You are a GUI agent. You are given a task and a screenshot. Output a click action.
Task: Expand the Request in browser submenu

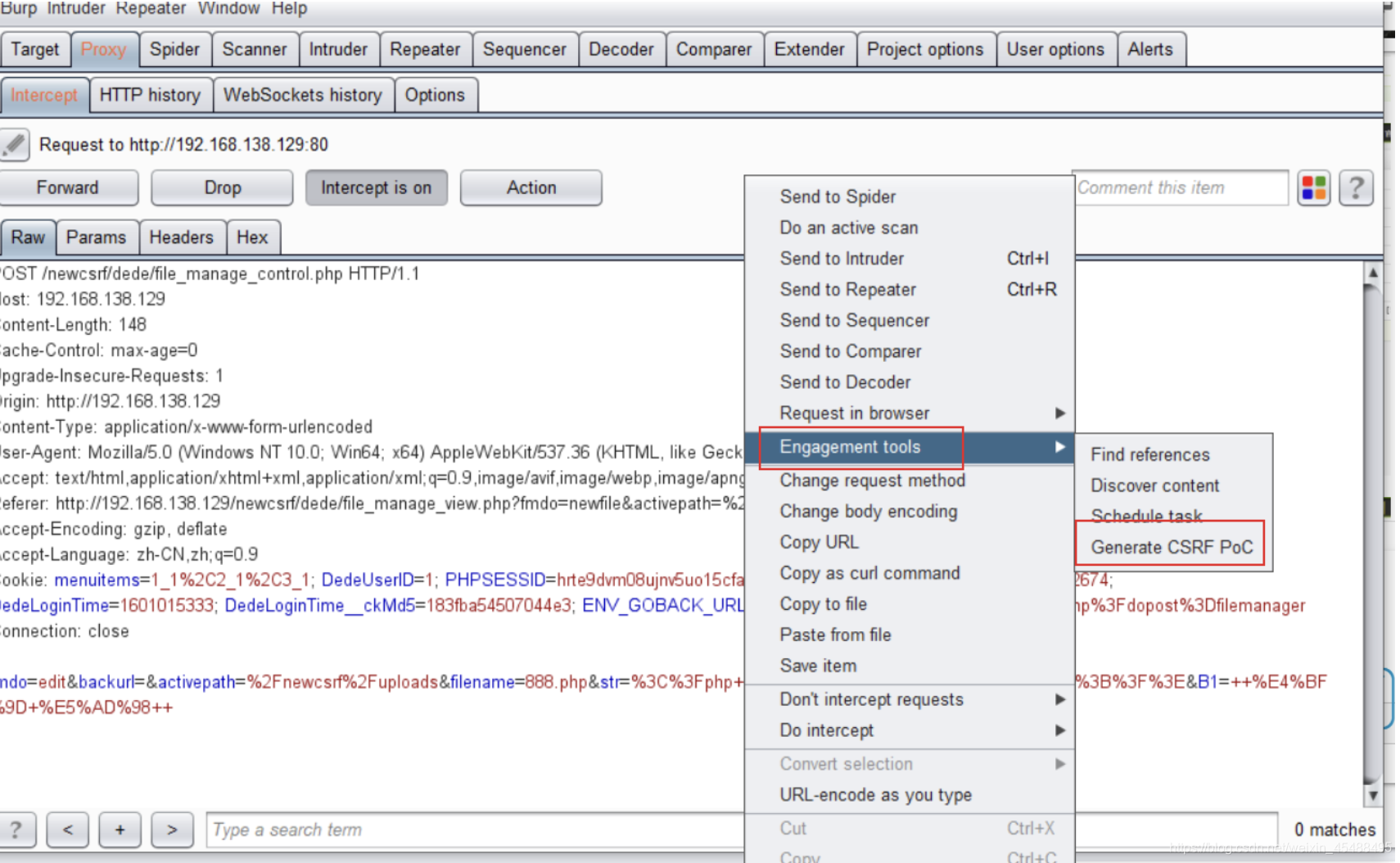[x=909, y=413]
